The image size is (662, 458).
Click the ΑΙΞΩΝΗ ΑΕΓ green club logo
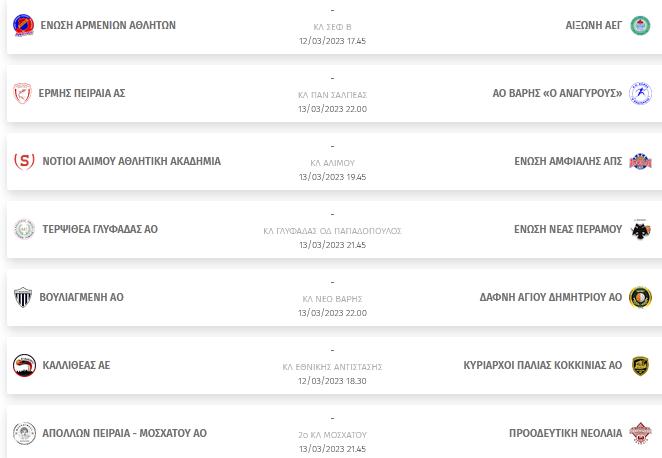pyautogui.click(x=640, y=25)
